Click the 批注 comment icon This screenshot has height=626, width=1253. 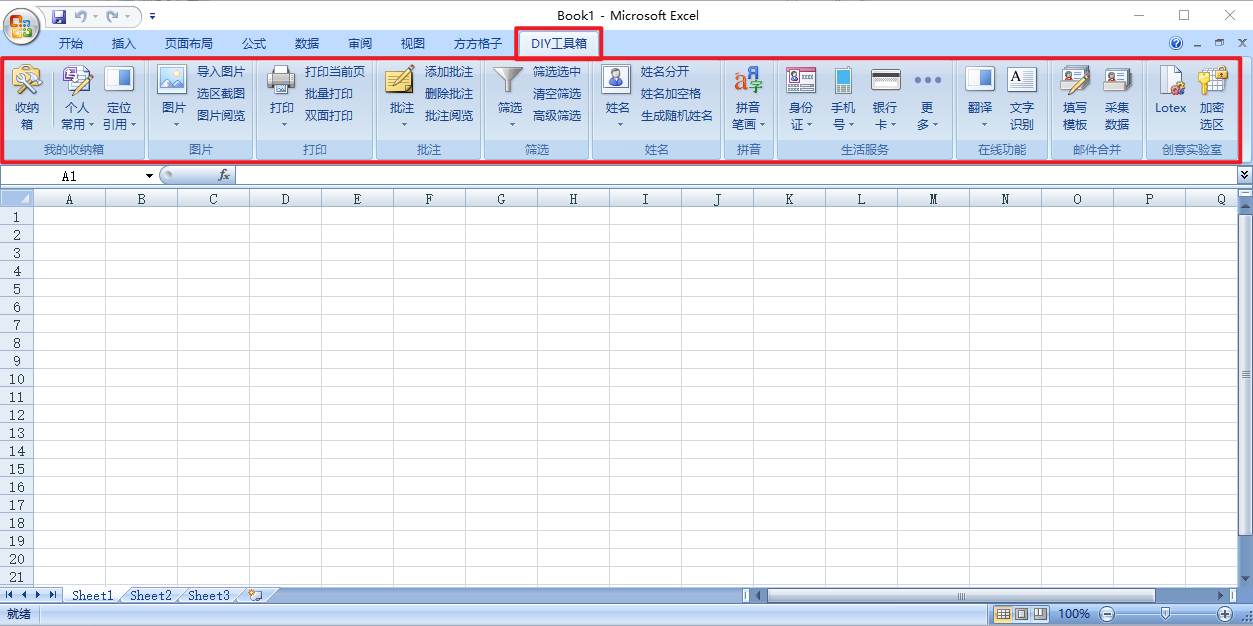click(x=401, y=82)
